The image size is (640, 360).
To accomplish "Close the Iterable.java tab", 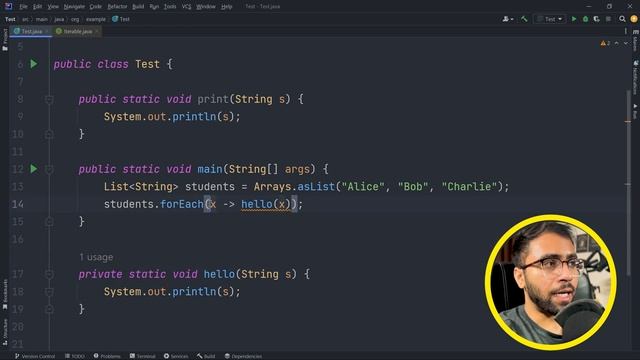I will (97, 31).
